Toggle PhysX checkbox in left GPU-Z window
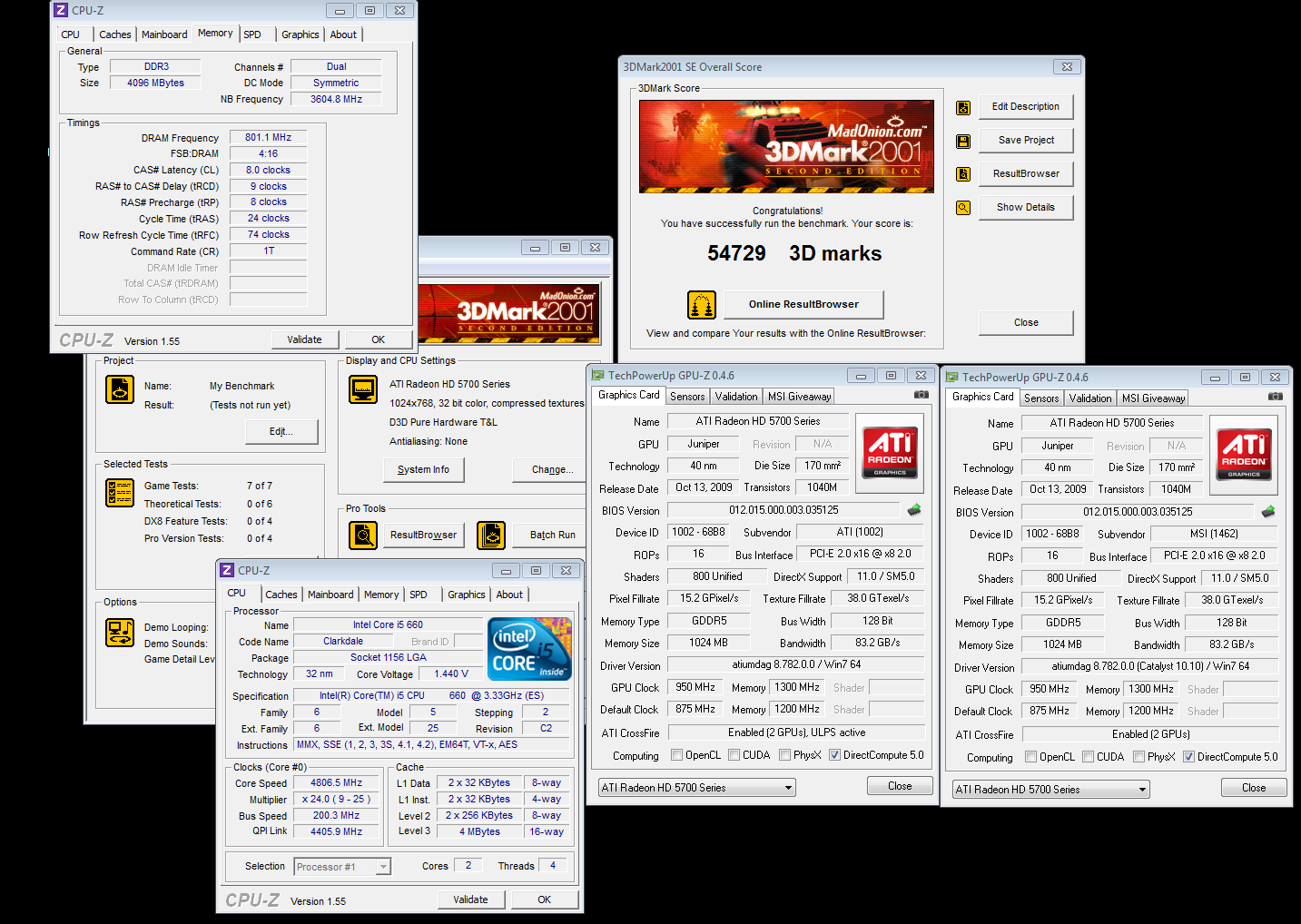 click(784, 755)
